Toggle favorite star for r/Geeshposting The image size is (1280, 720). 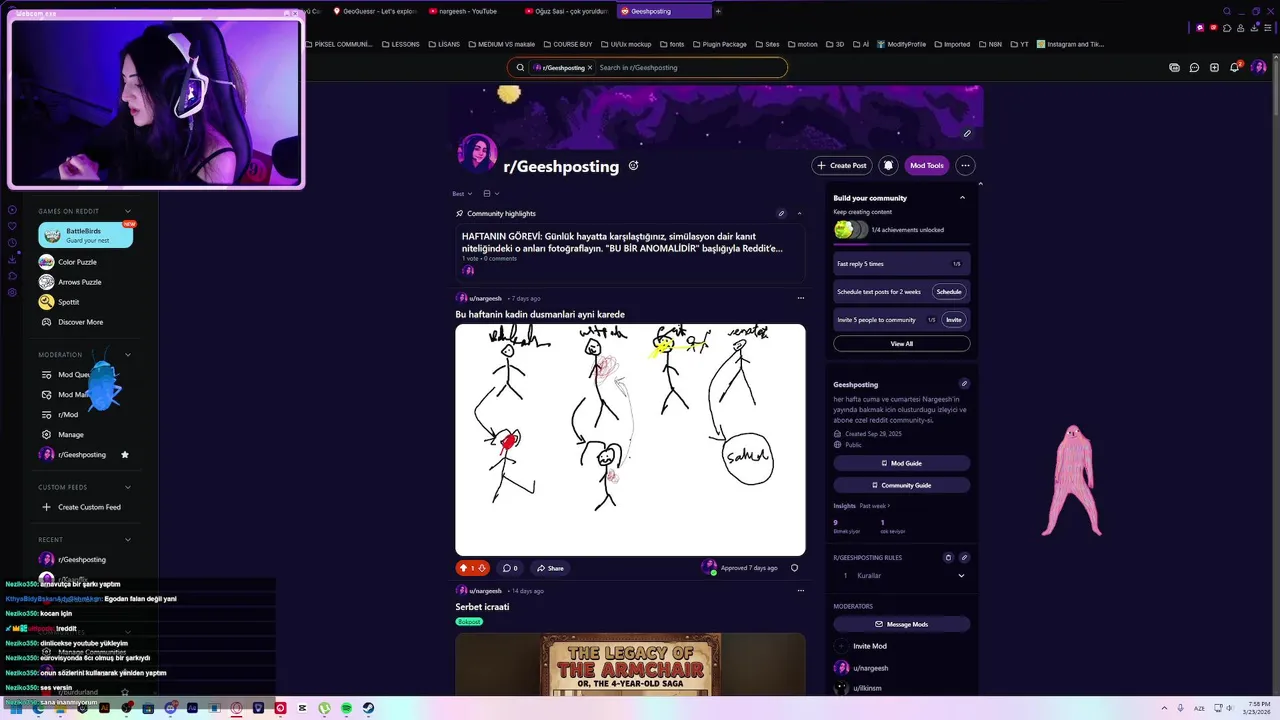(125, 455)
